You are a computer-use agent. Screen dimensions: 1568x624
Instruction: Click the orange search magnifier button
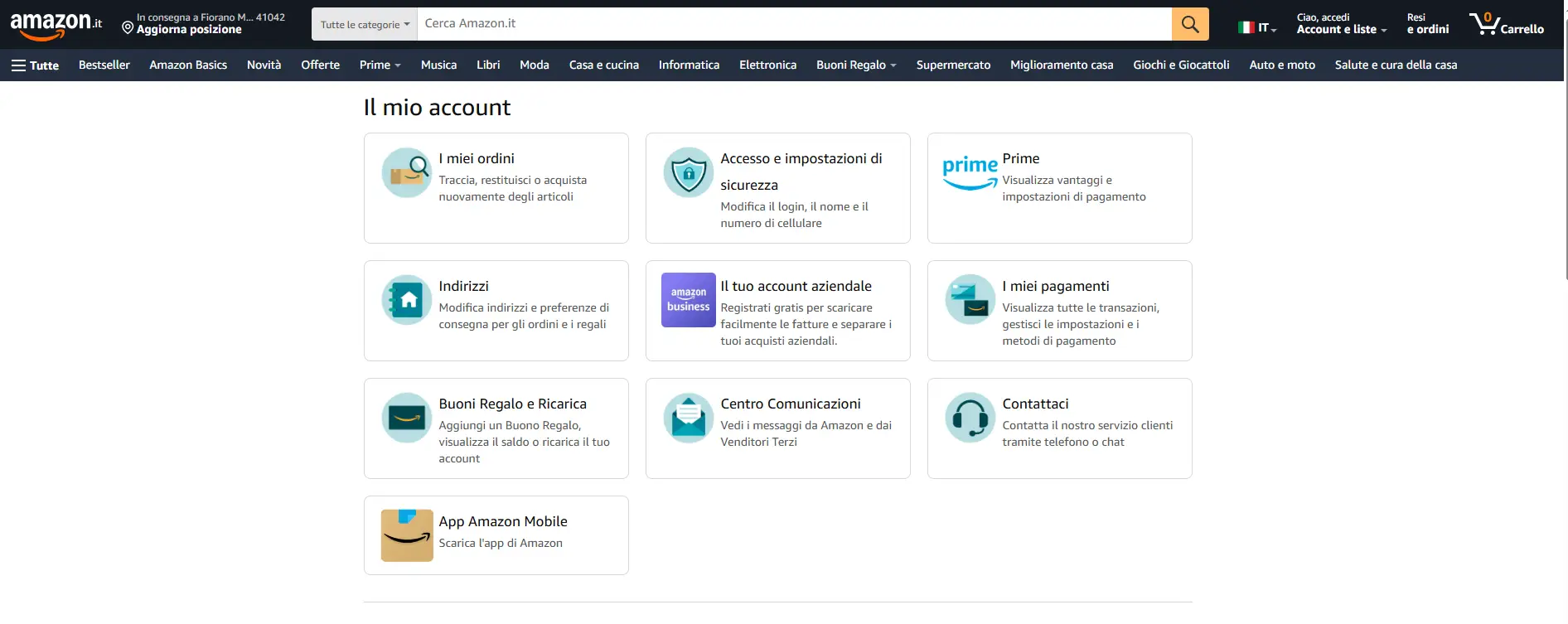click(1189, 24)
